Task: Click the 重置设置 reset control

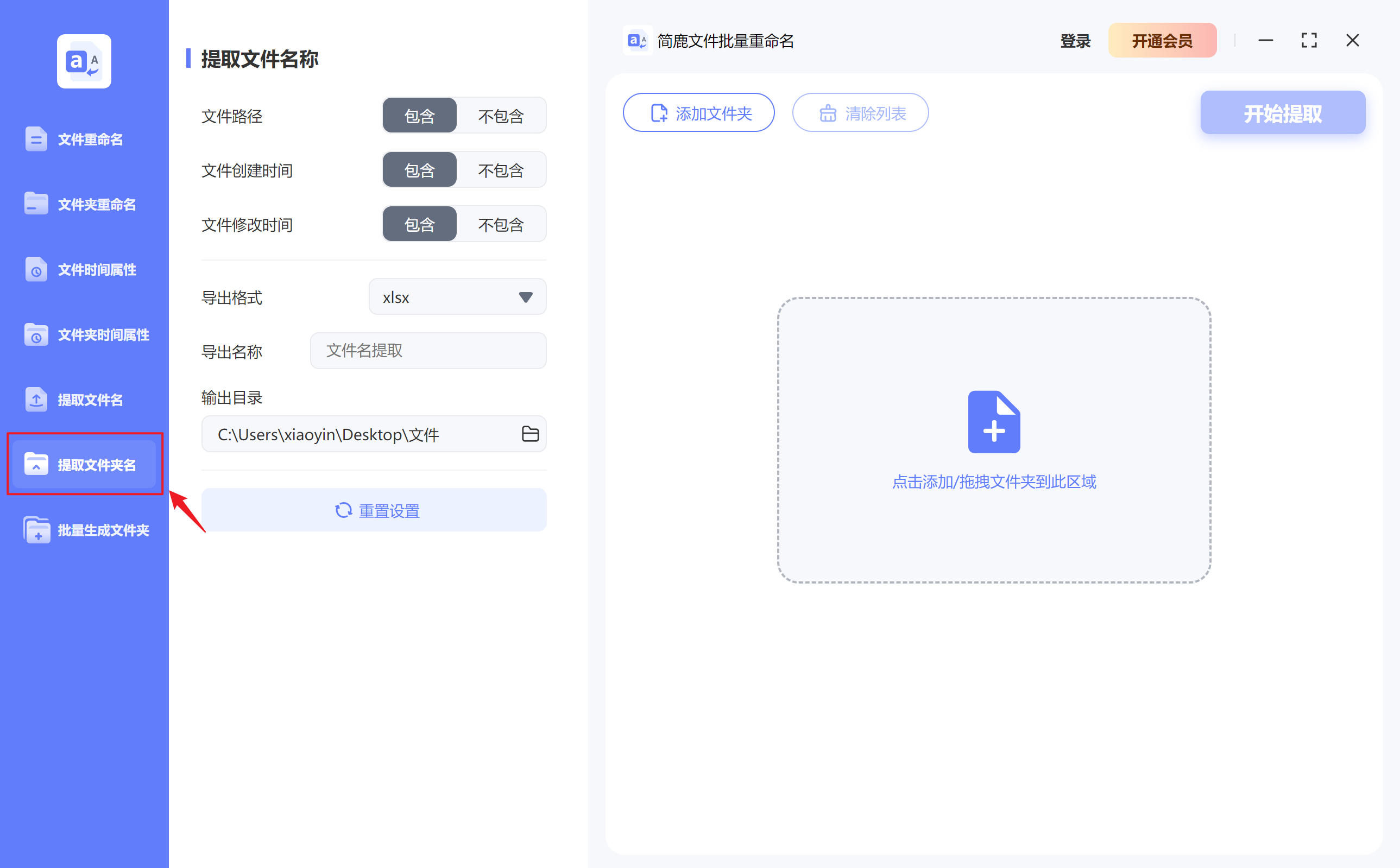Action: tap(374, 510)
